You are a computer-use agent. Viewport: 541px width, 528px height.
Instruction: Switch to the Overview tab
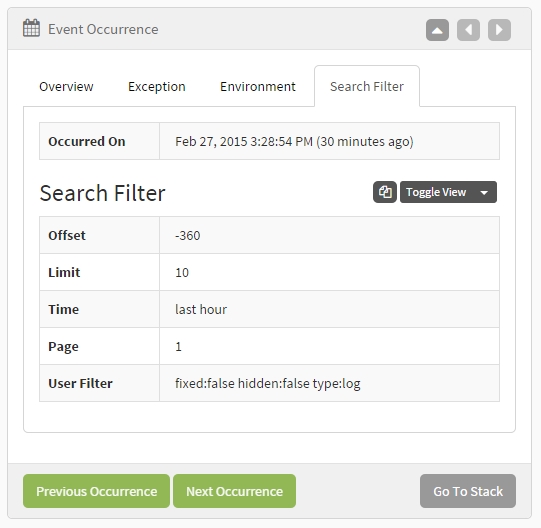[x=66, y=86]
